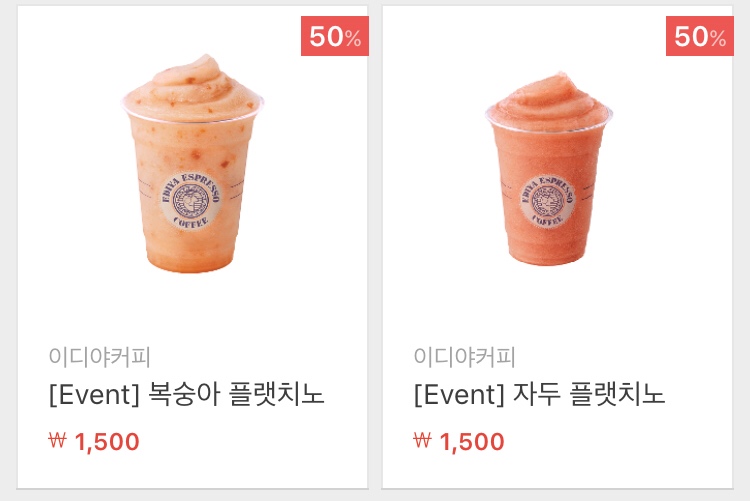Screen dimensions: 750x501
Task: Click the Ediya Espresso logo on peach cup
Action: [x=191, y=200]
